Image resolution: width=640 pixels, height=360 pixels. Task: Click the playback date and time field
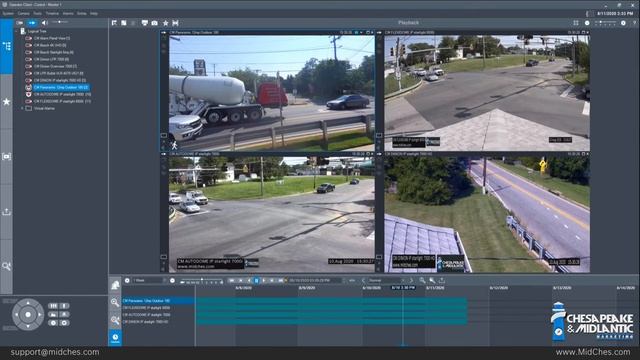(x=316, y=280)
